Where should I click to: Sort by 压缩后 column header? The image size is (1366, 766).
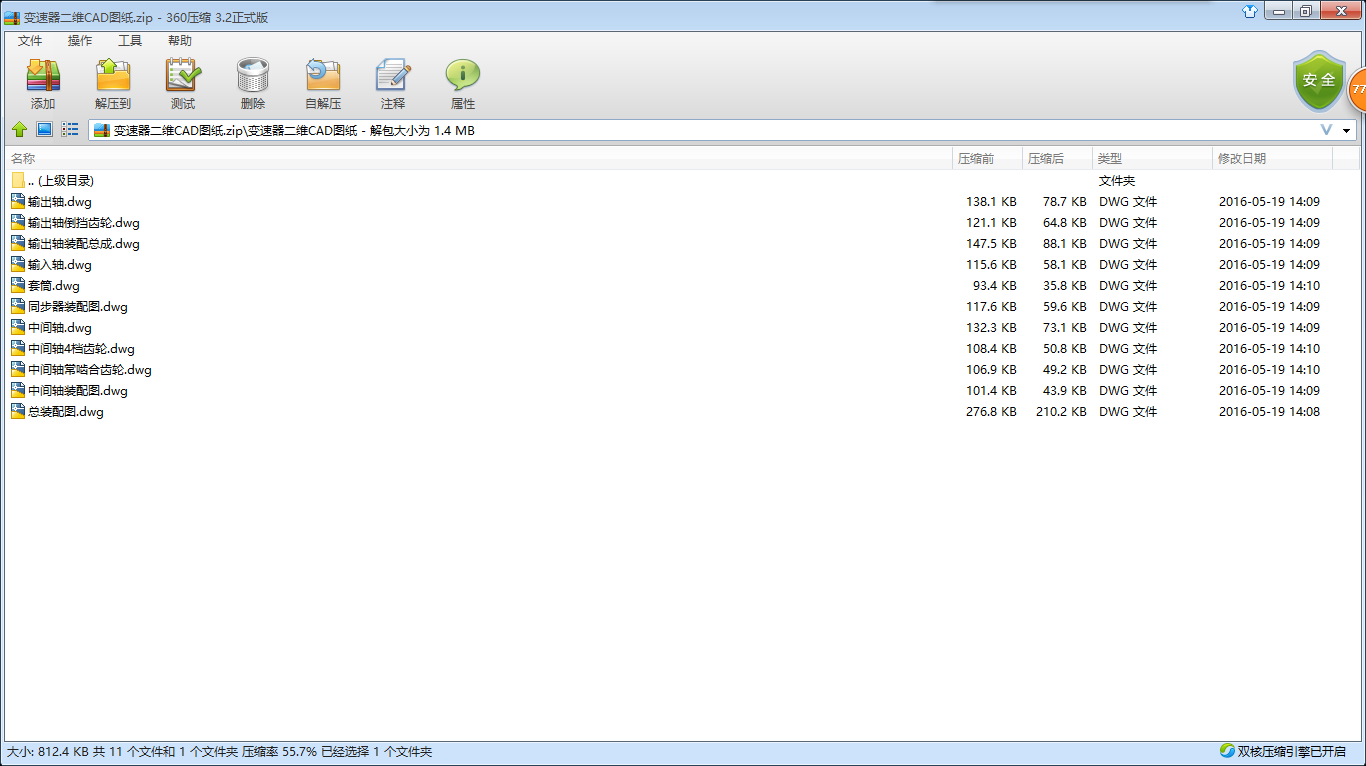click(x=1058, y=159)
